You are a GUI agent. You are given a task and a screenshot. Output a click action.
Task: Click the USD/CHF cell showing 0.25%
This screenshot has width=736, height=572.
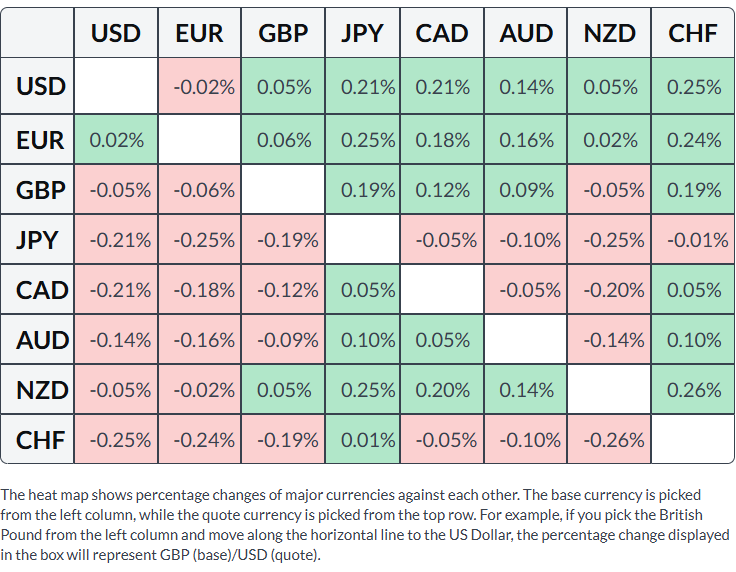click(x=693, y=86)
